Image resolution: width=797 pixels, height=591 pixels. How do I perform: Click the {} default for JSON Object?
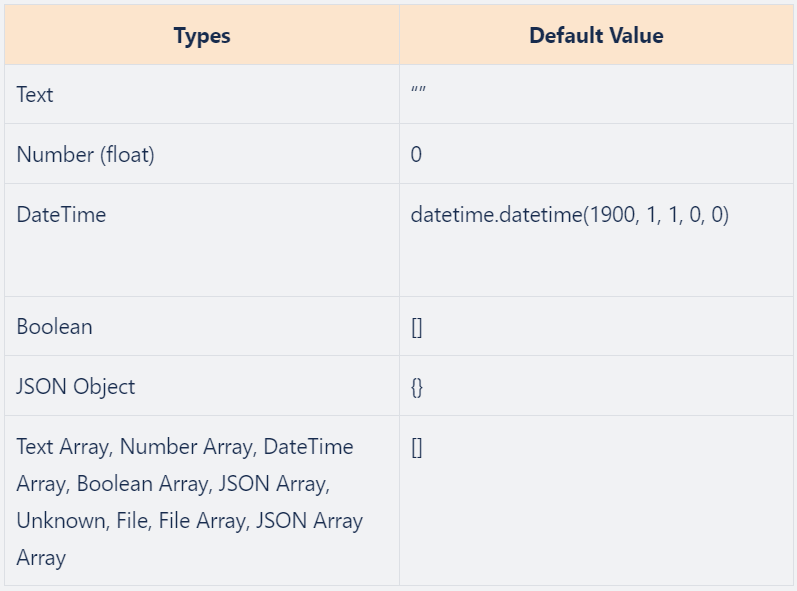pyautogui.click(x=417, y=387)
